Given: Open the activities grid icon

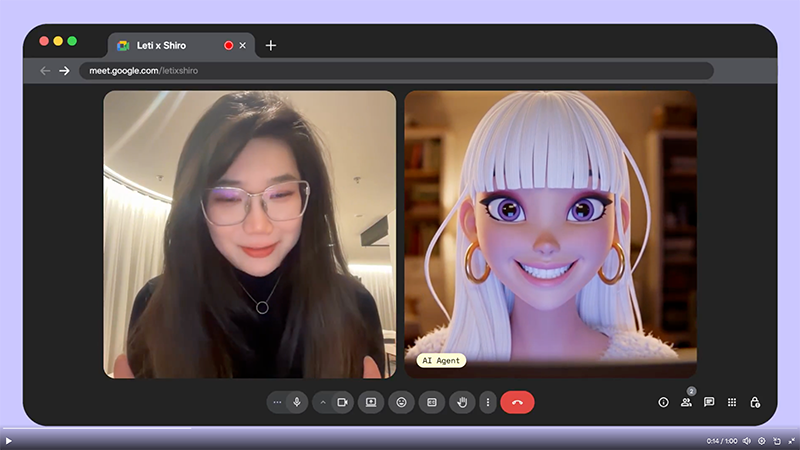Looking at the screenshot, I should pos(732,403).
